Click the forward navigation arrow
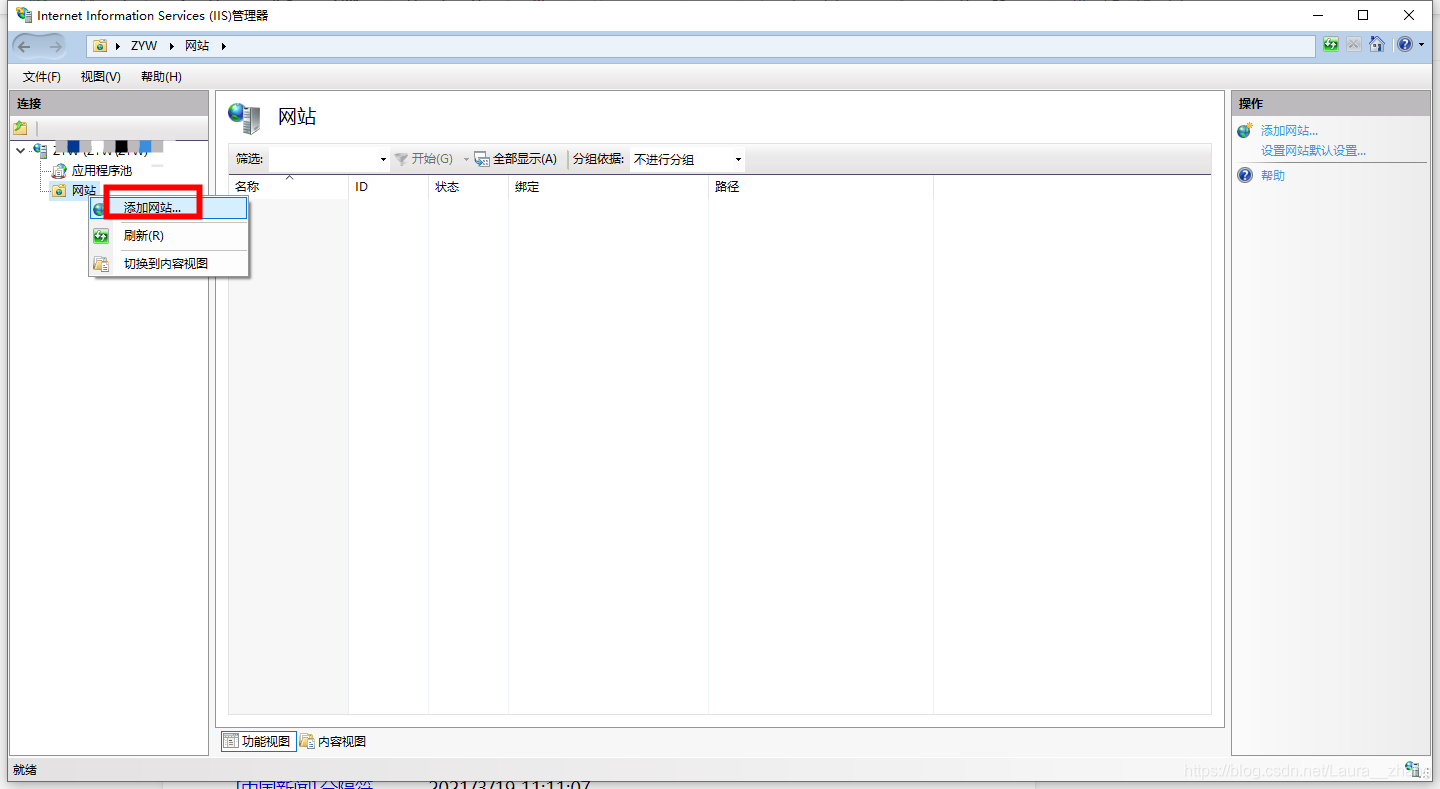1440x789 pixels. click(54, 46)
